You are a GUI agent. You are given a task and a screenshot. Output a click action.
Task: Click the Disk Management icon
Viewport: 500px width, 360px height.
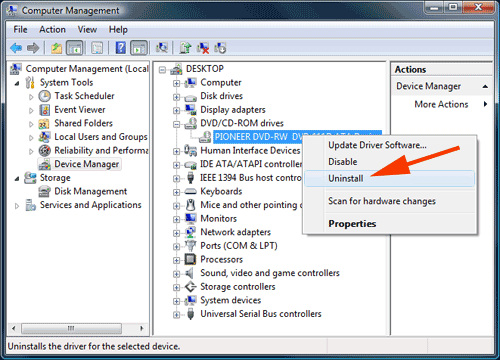click(x=44, y=192)
